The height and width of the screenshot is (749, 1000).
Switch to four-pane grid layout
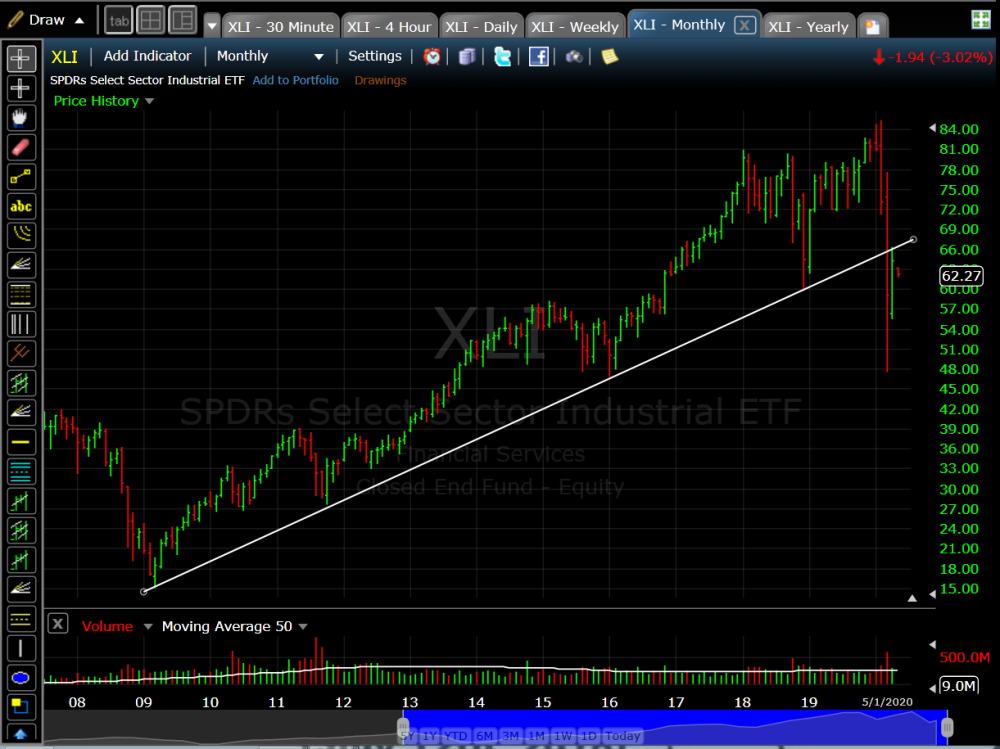coord(150,20)
